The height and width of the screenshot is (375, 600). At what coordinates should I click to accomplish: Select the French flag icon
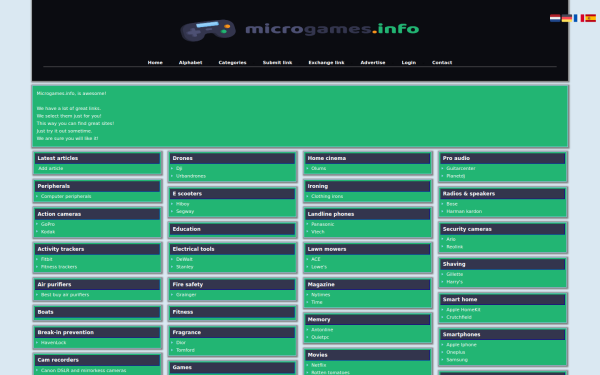click(x=579, y=18)
